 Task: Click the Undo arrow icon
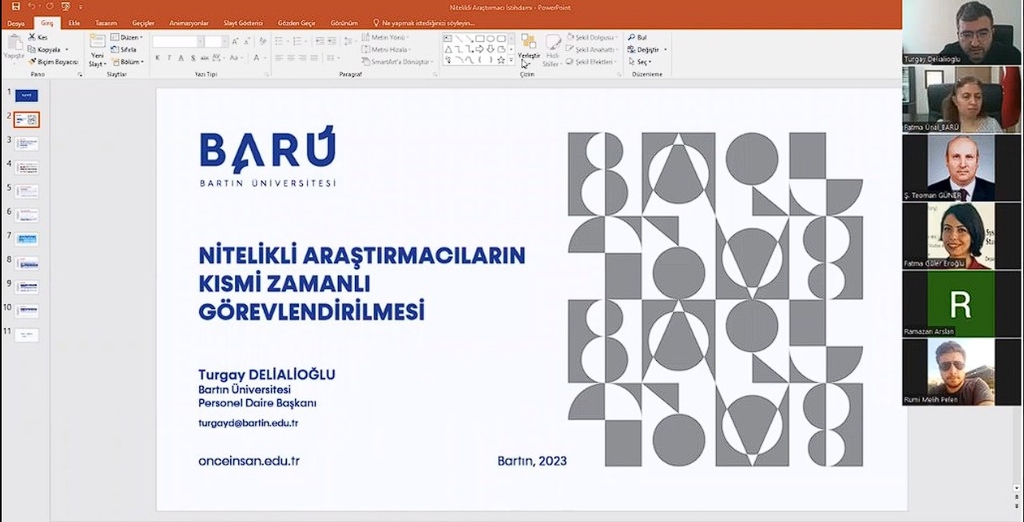tap(31, 6)
